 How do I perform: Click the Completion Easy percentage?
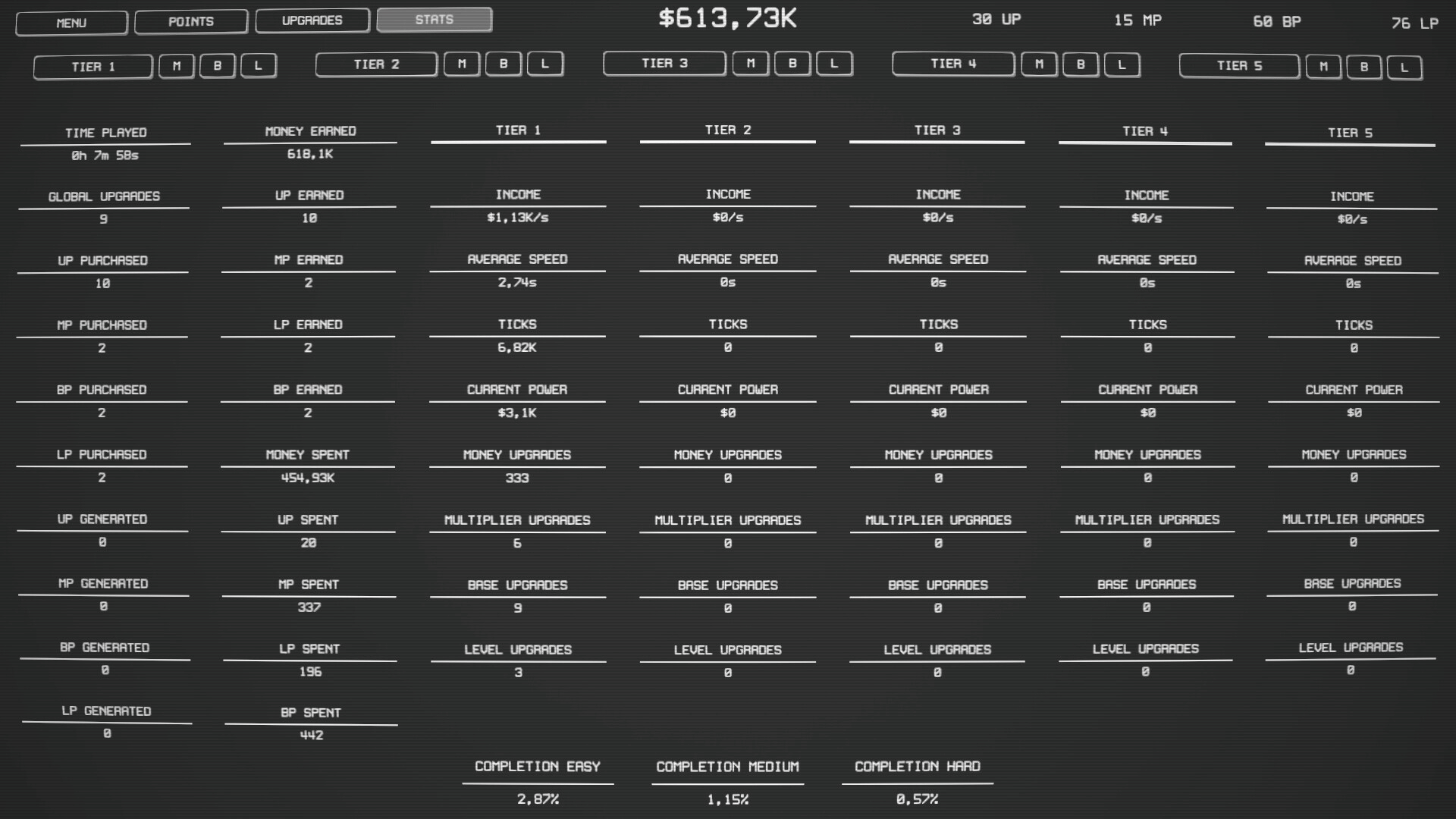click(x=538, y=799)
